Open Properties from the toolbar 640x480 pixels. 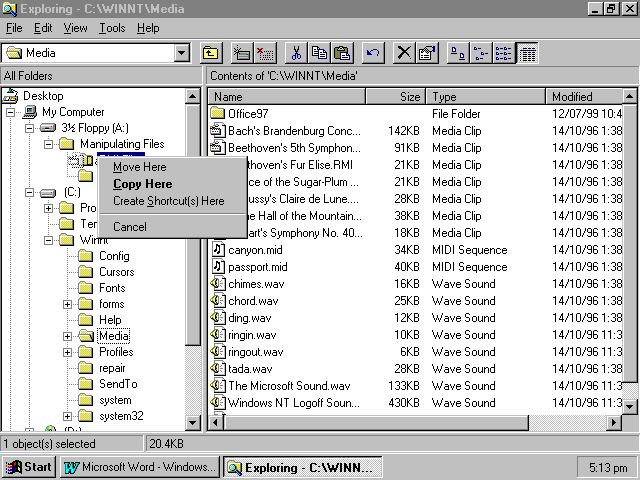pyautogui.click(x=427, y=53)
